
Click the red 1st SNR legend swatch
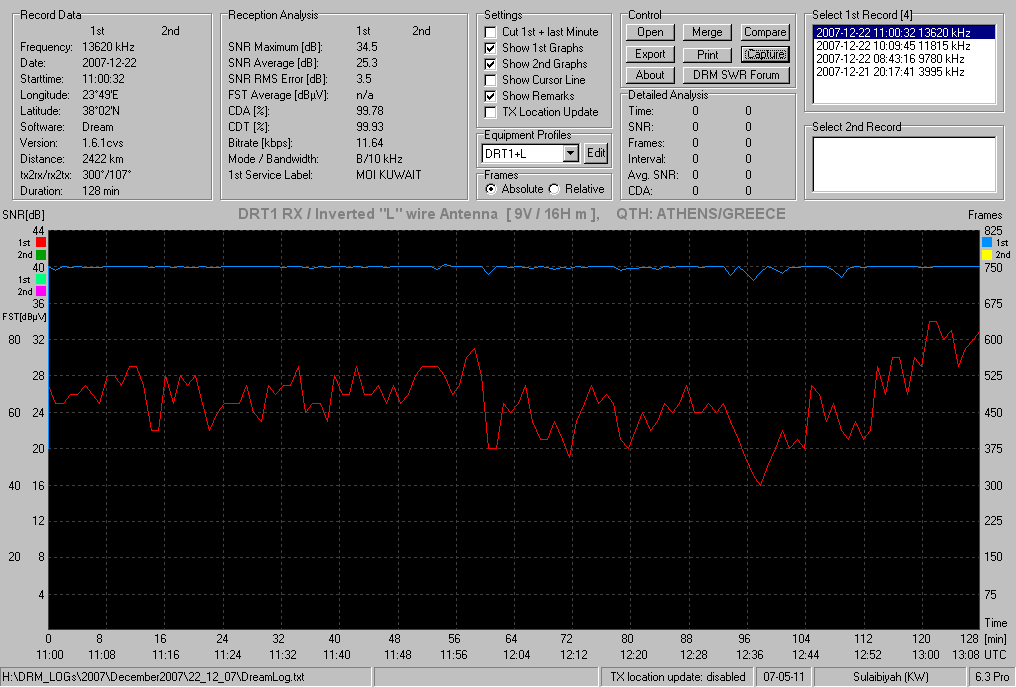click(x=40, y=242)
